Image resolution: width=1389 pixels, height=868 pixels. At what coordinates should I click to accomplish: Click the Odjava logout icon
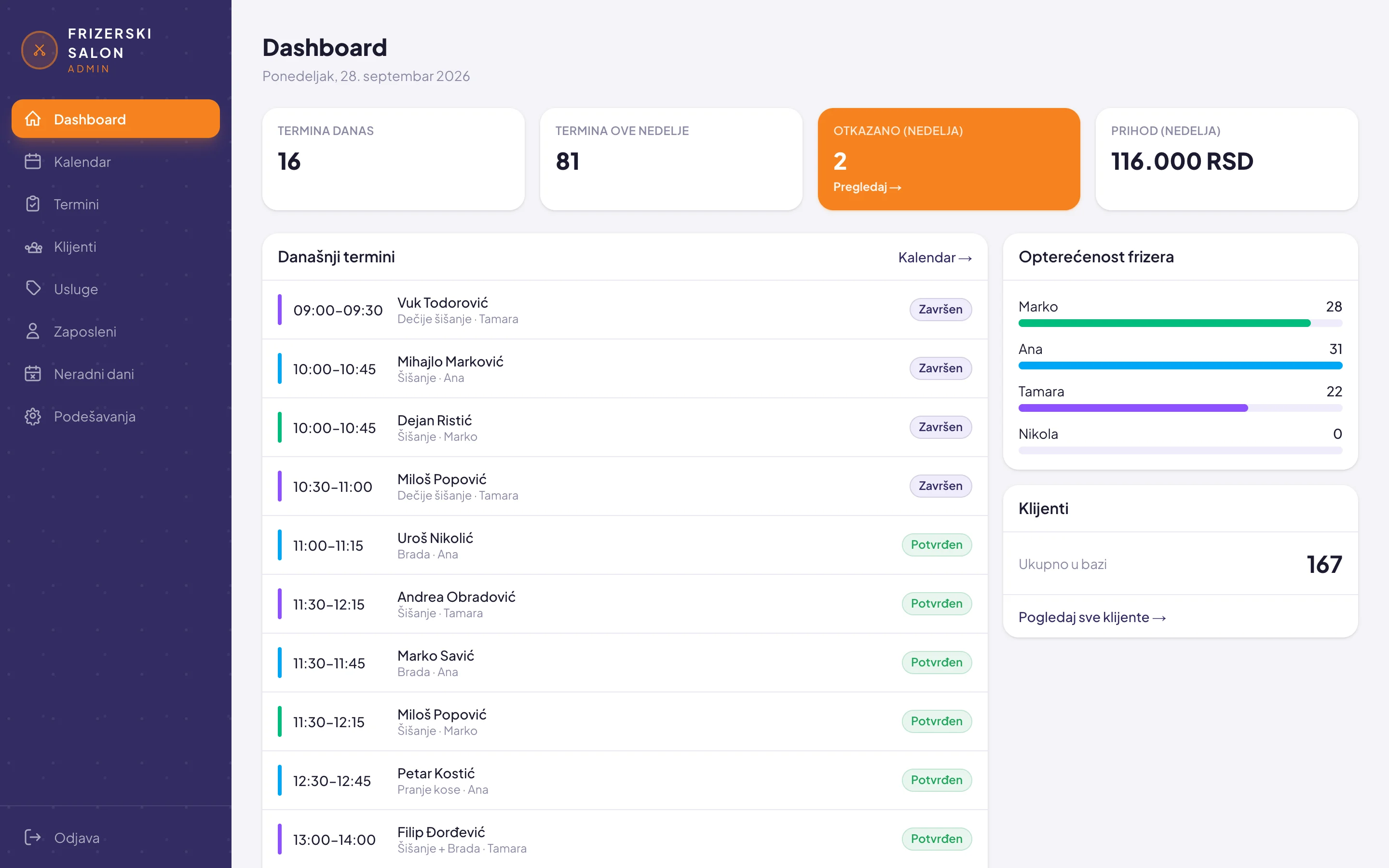point(33,838)
